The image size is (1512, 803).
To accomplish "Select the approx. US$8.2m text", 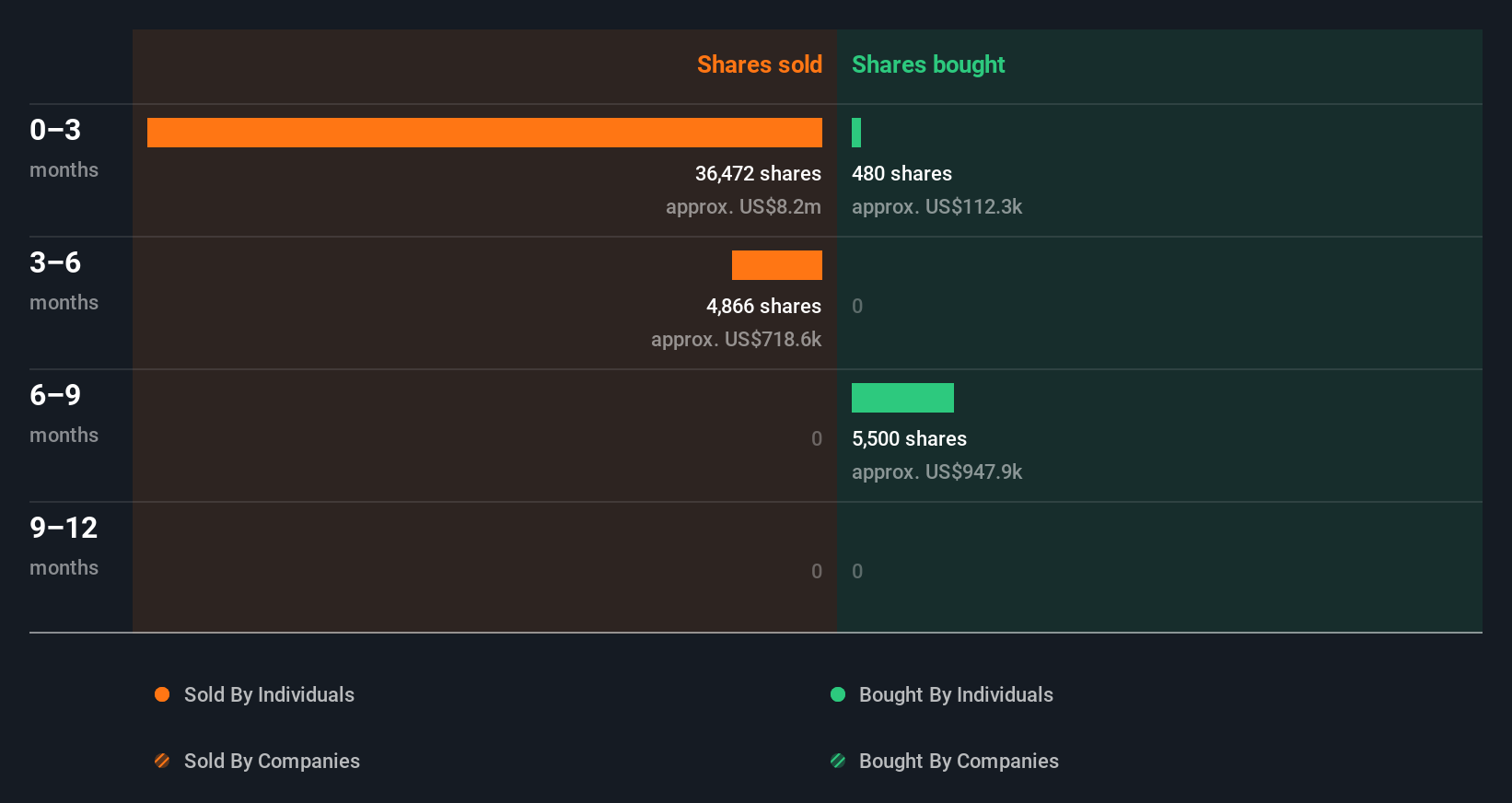I will (x=743, y=206).
